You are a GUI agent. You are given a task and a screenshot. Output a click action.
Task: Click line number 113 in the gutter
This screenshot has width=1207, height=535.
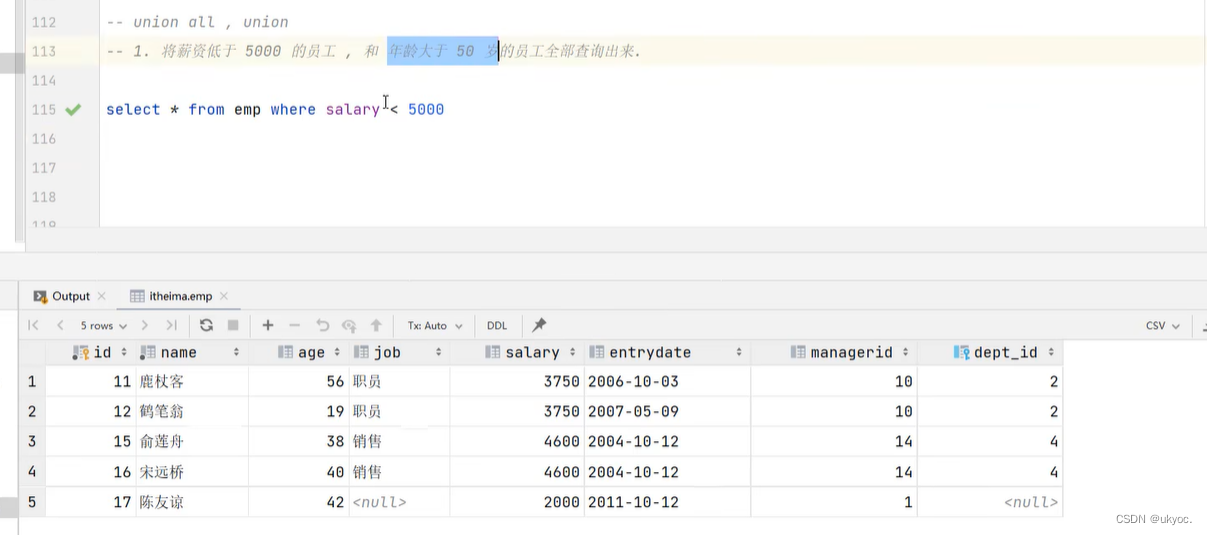(x=44, y=51)
